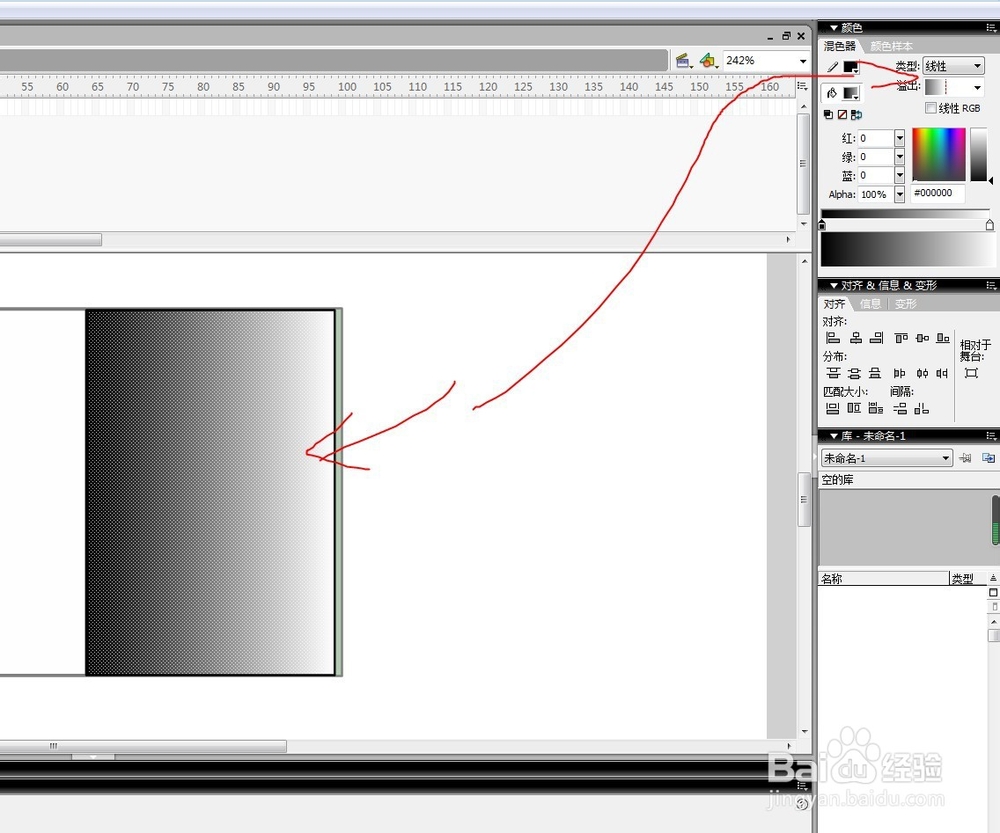1000x833 pixels.
Task: Open the library panel options menu
Action: point(991,436)
